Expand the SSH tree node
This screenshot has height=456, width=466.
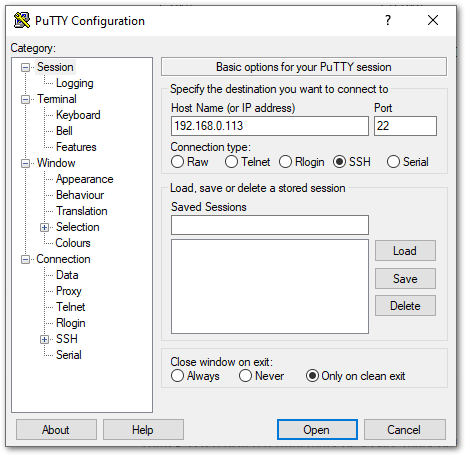point(44,339)
